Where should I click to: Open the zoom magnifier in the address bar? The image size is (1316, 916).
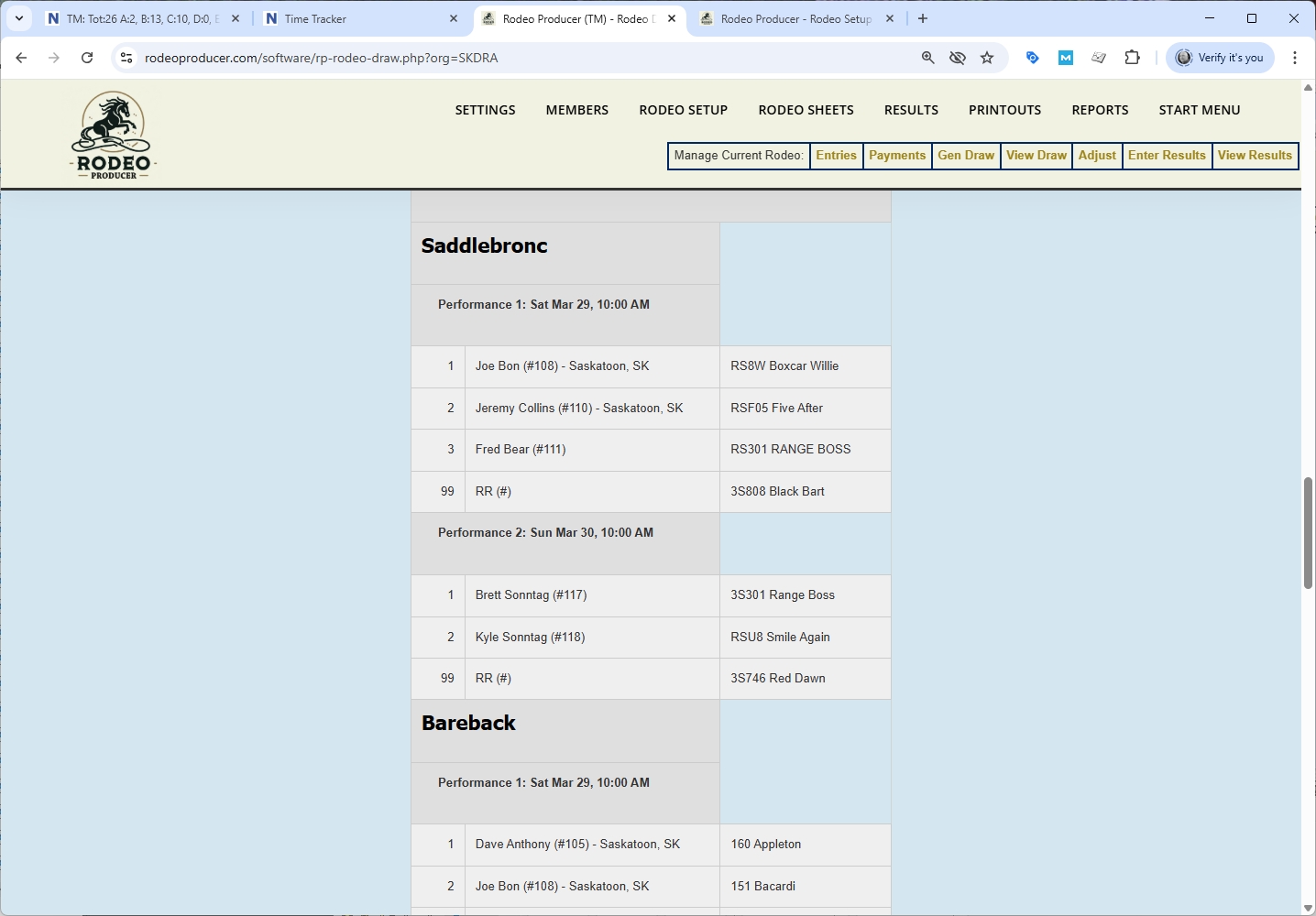(927, 57)
